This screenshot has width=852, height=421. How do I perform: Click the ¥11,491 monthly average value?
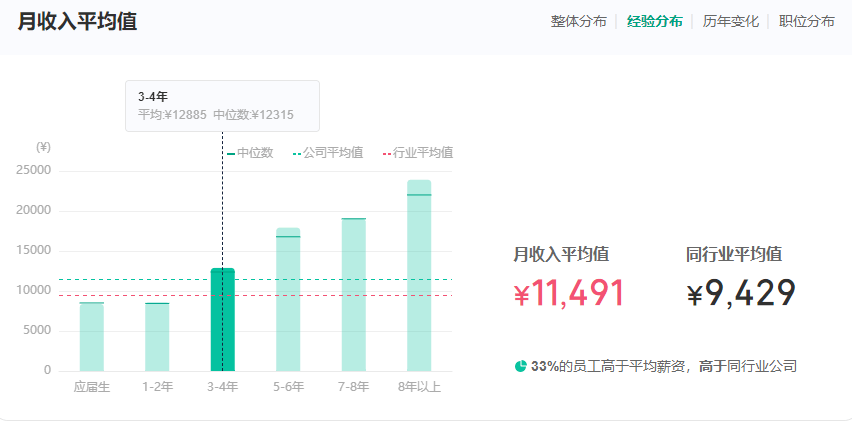[x=568, y=294]
